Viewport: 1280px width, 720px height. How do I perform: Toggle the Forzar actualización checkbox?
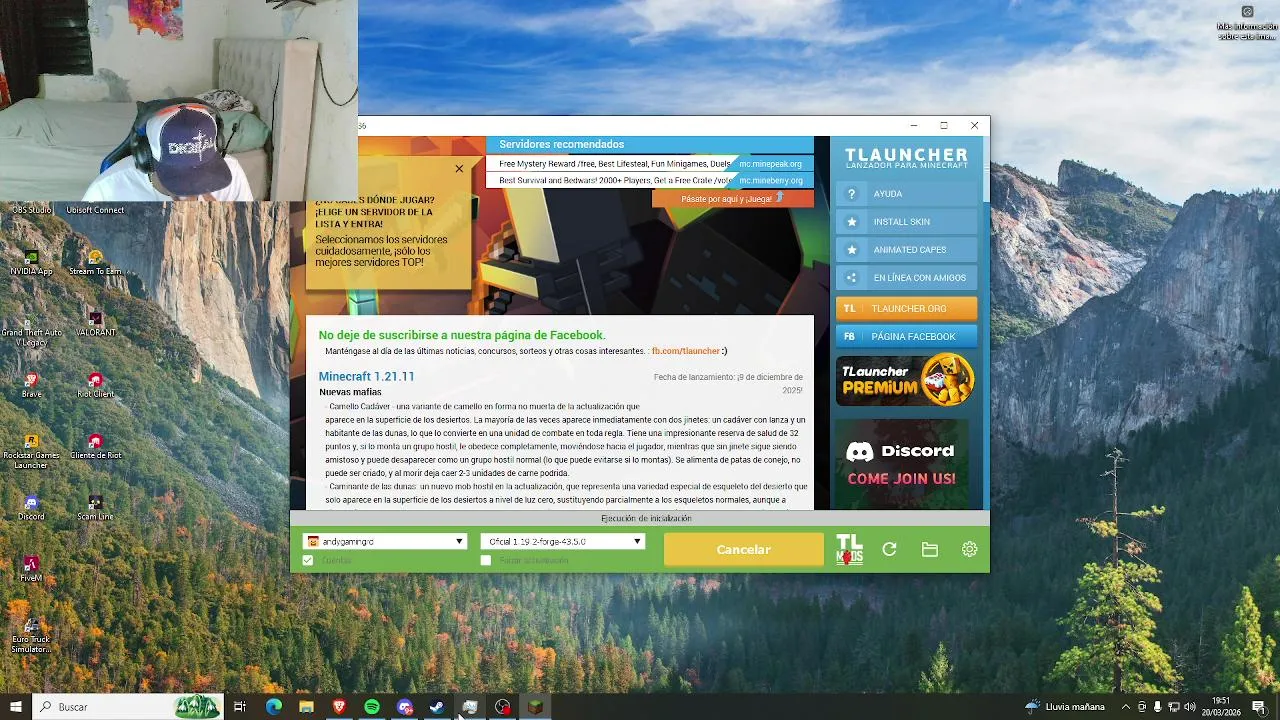(486, 560)
